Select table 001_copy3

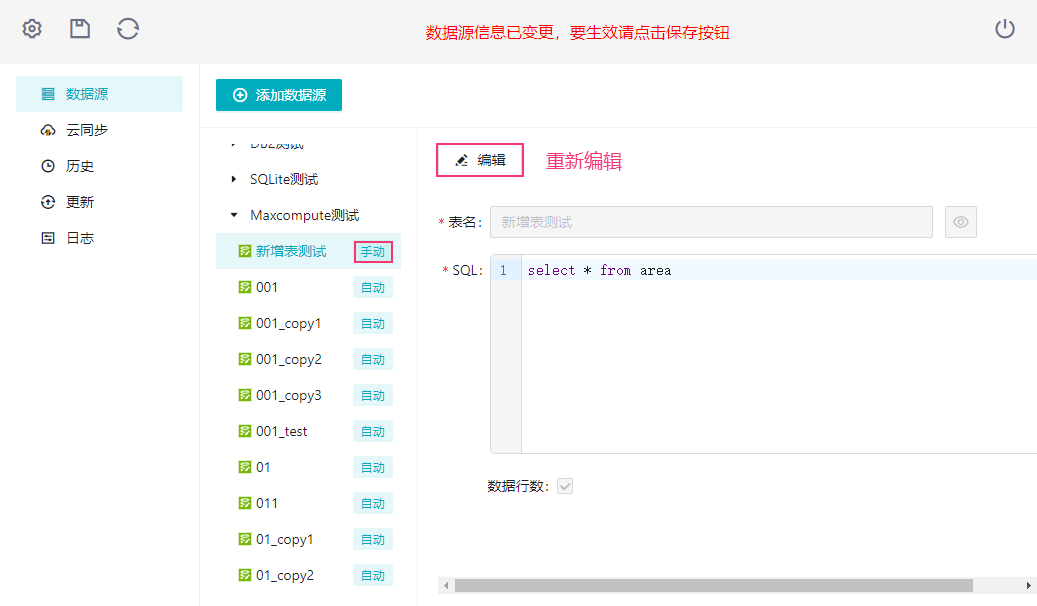tap(288, 395)
